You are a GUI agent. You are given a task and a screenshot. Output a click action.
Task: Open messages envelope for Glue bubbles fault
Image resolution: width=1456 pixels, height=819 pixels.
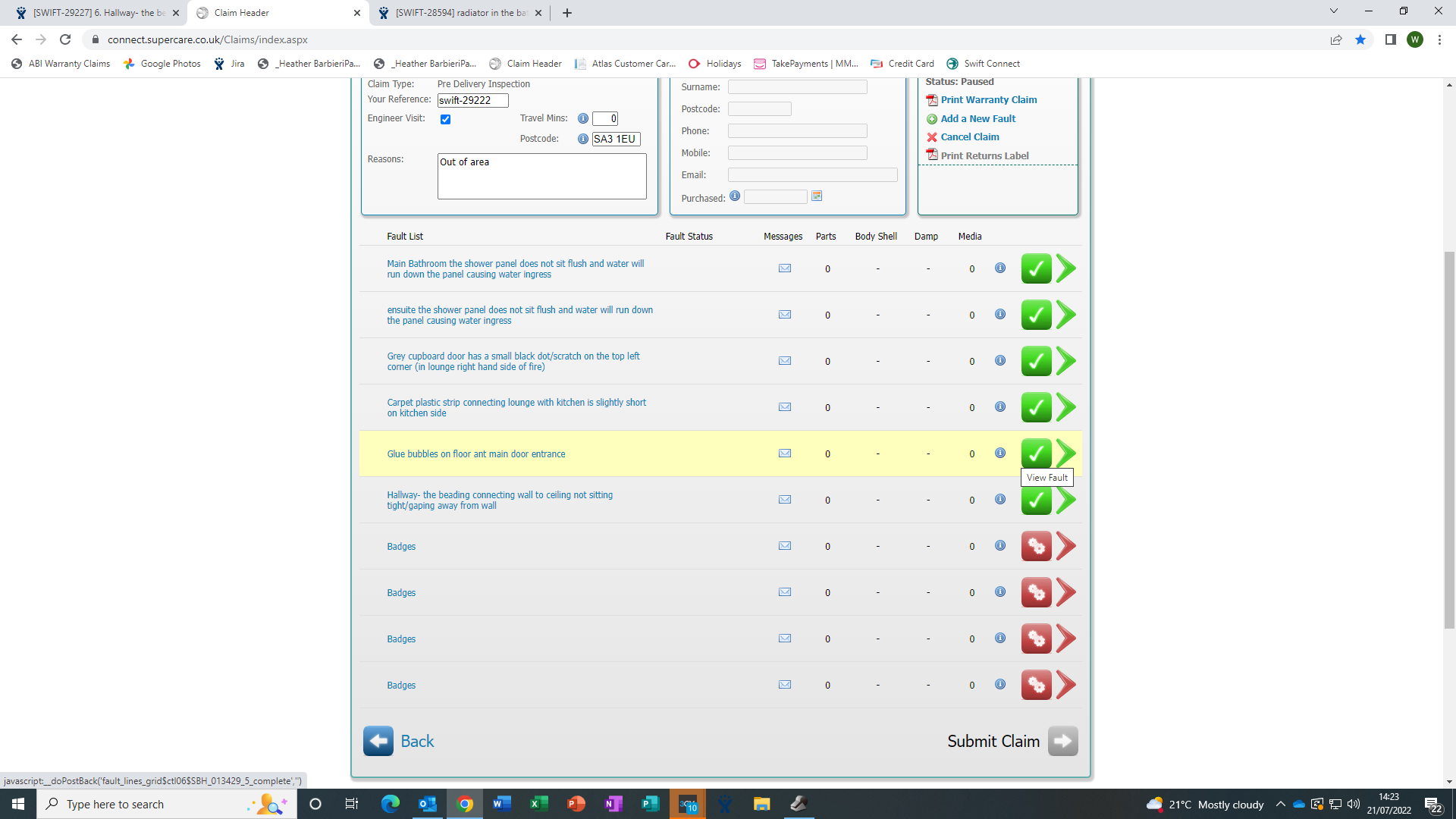tap(785, 453)
